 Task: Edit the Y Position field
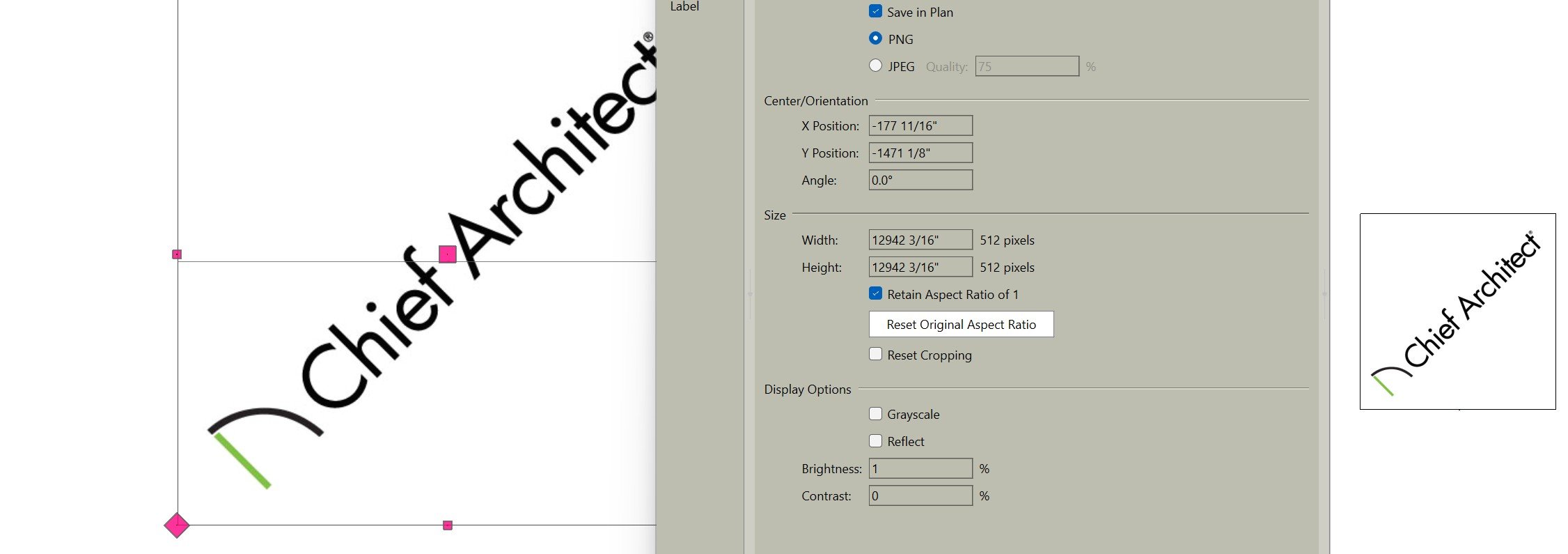920,153
